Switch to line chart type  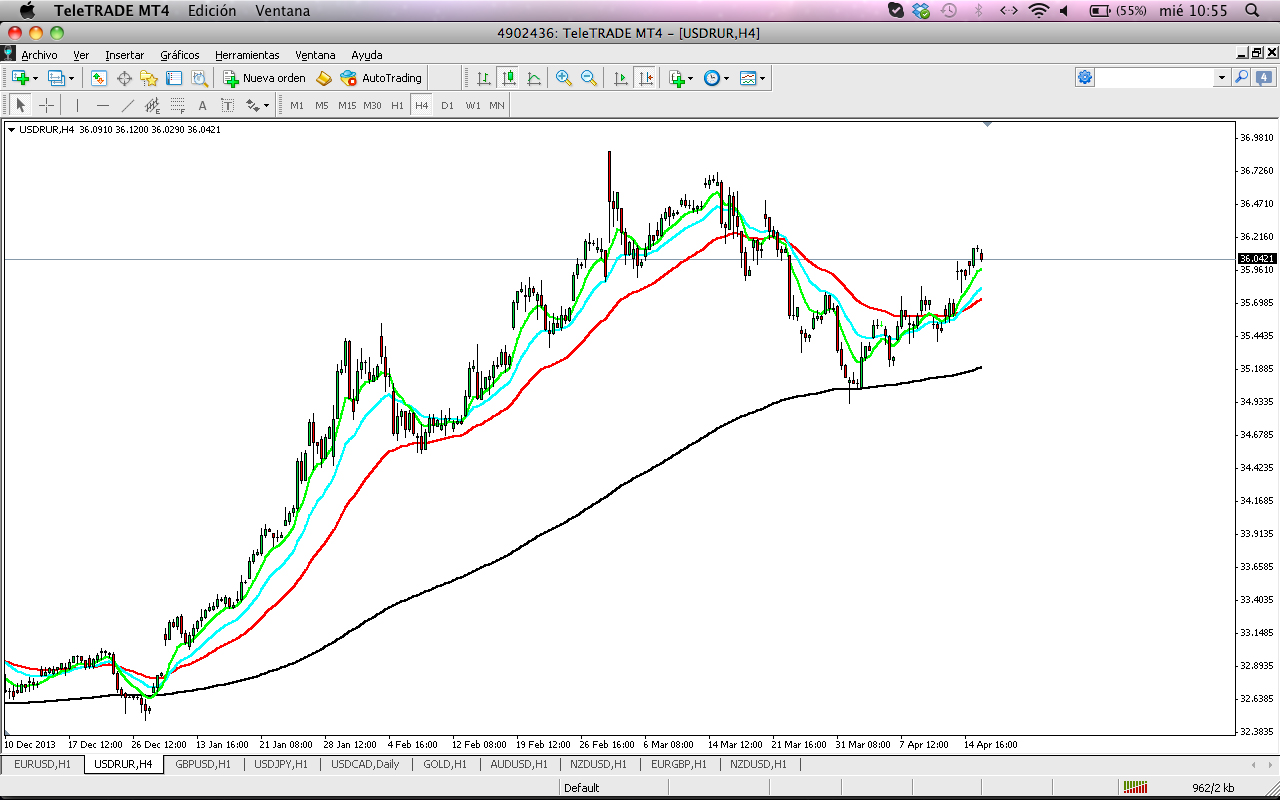(534, 78)
